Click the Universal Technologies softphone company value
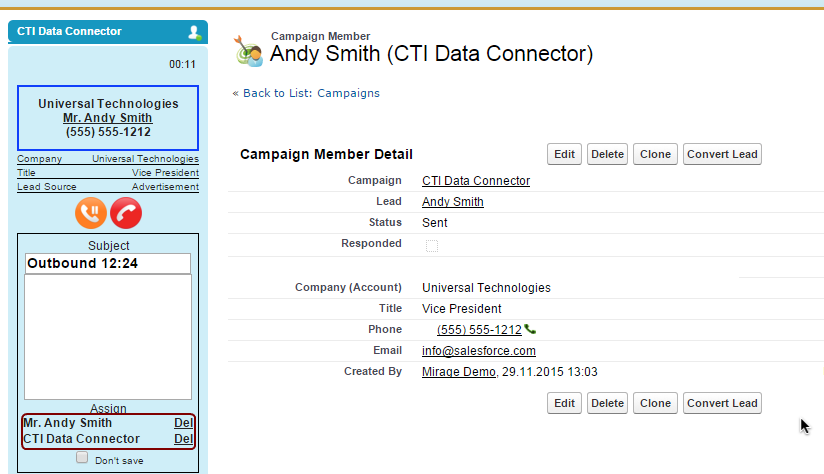 [146, 159]
